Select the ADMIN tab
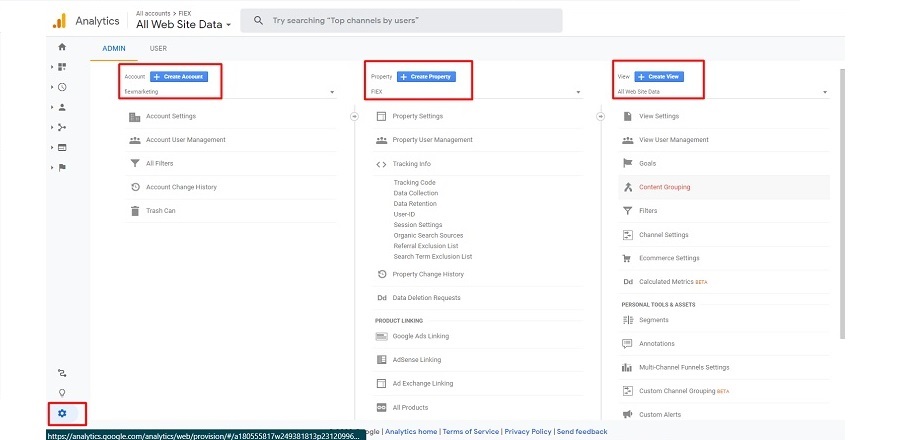Screen dimensions: 900x440 click(x=114, y=48)
